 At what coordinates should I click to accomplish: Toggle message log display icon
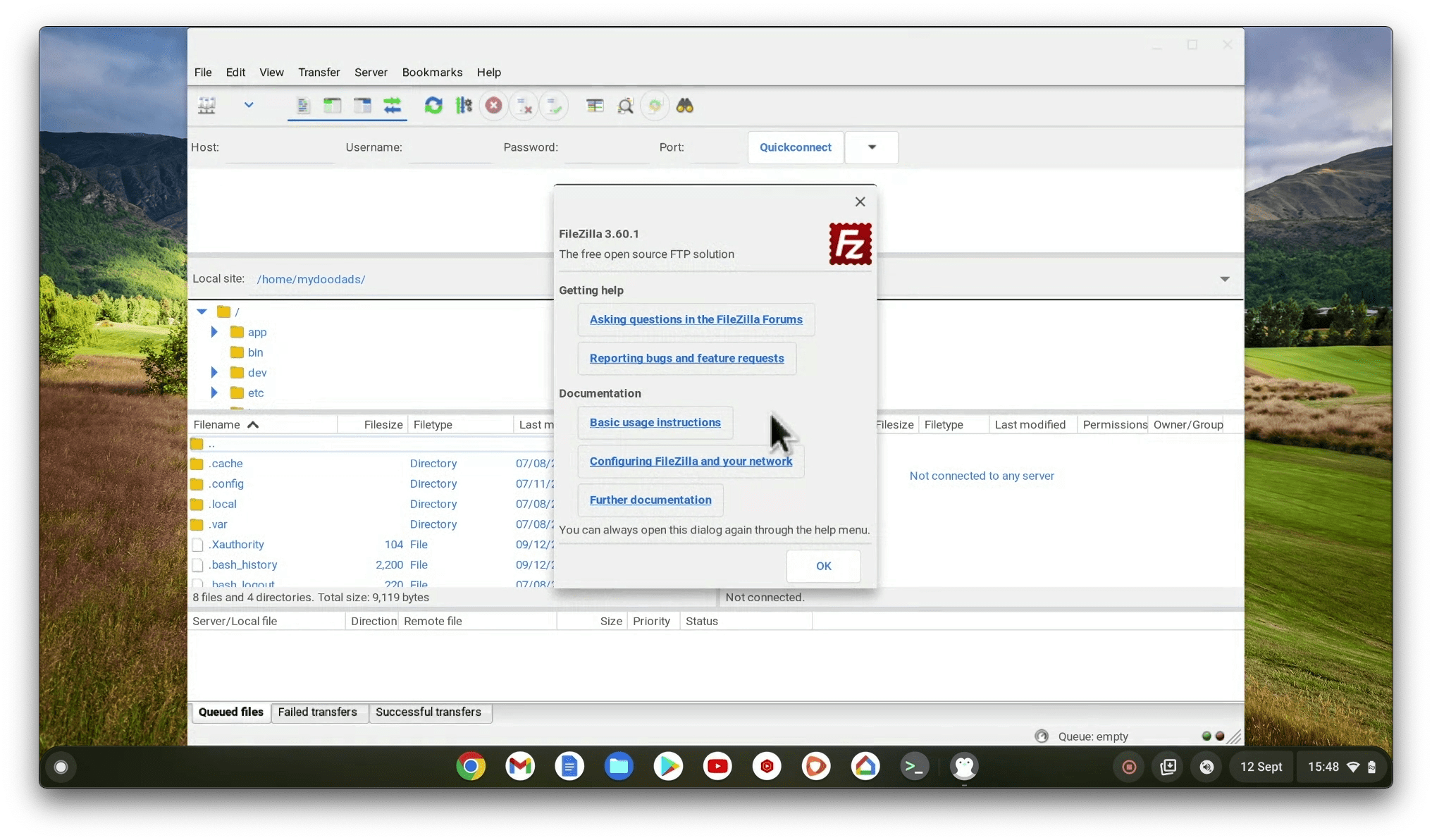tap(303, 106)
